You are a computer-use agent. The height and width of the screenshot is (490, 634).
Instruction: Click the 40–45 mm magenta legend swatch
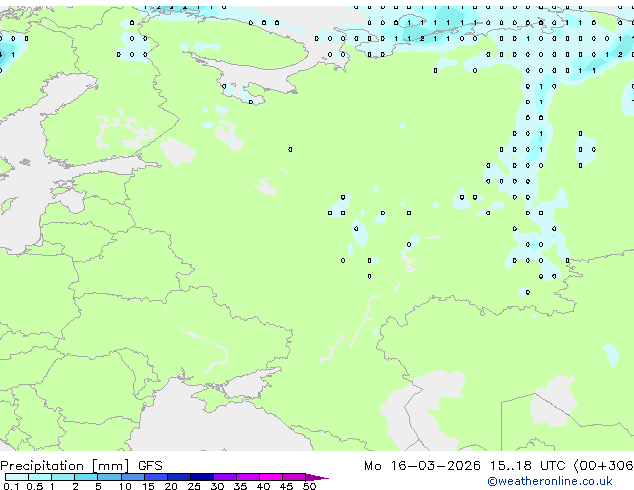[x=271, y=477]
